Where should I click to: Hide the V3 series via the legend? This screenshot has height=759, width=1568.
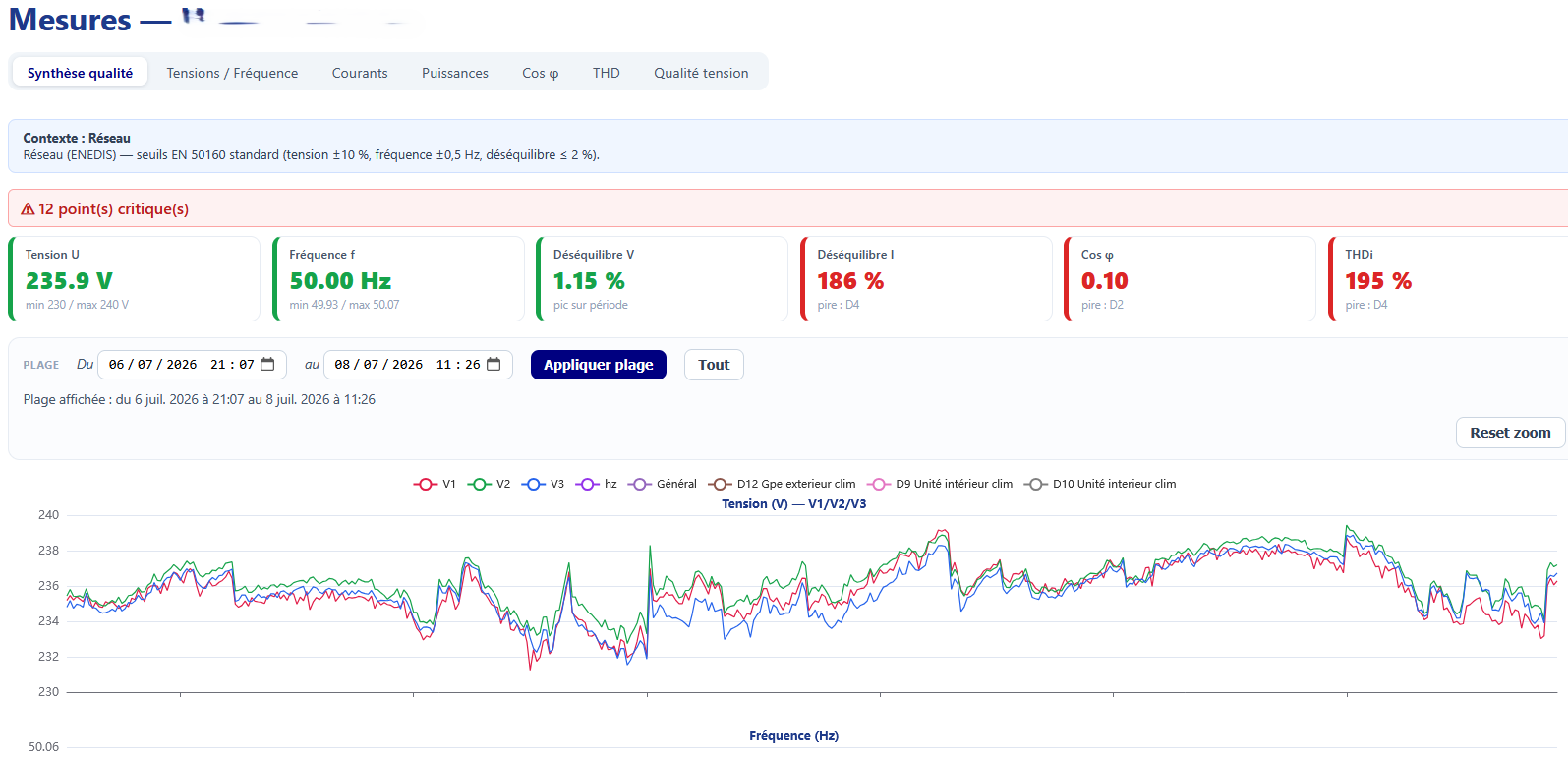pyautogui.click(x=543, y=484)
